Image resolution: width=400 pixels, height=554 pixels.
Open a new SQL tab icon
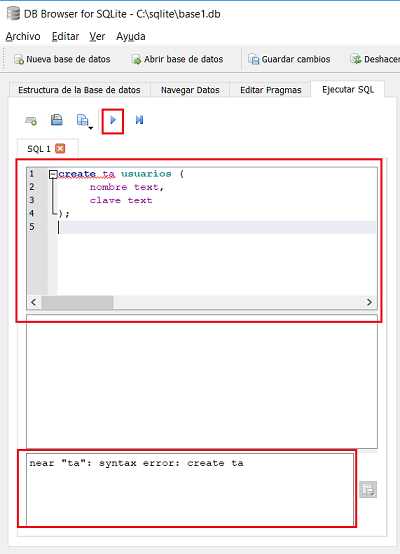click(x=31, y=121)
